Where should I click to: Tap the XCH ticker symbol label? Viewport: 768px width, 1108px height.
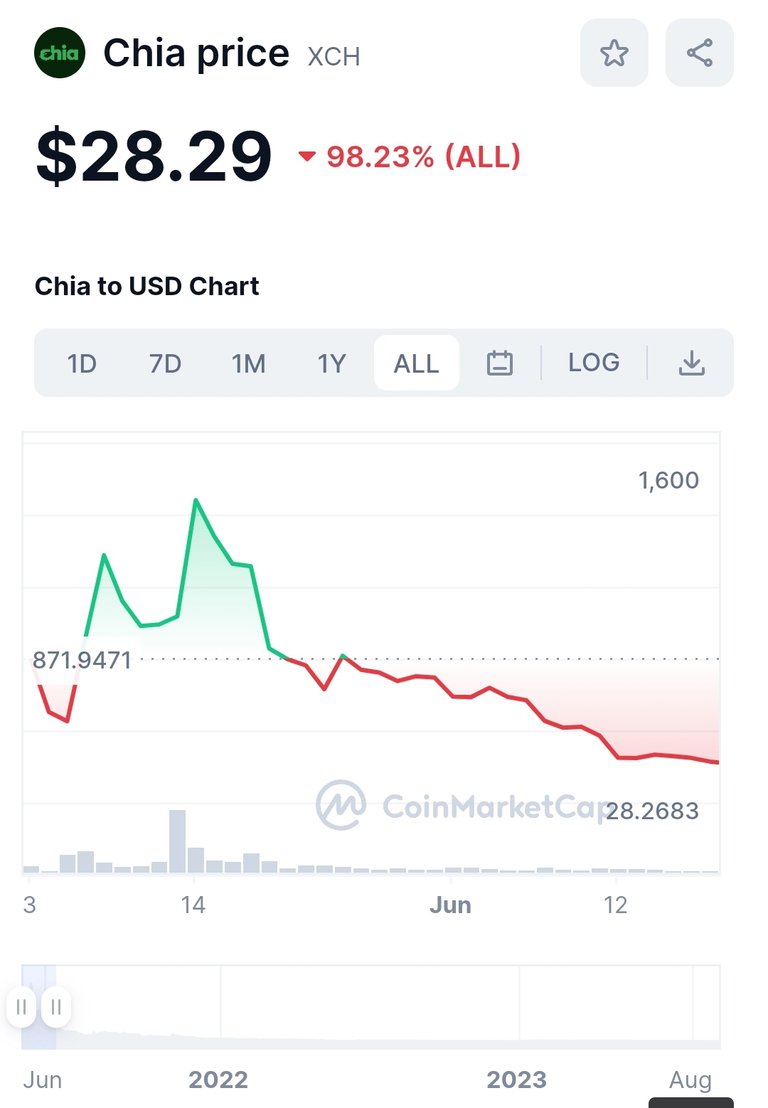click(333, 56)
